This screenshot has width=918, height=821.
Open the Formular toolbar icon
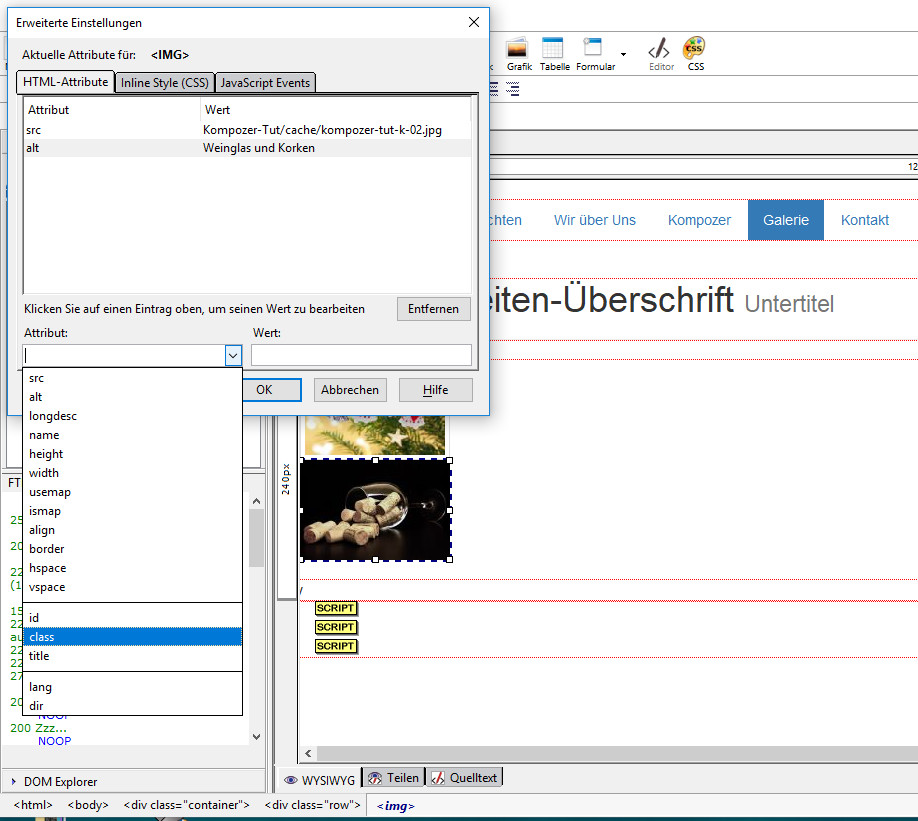click(595, 54)
